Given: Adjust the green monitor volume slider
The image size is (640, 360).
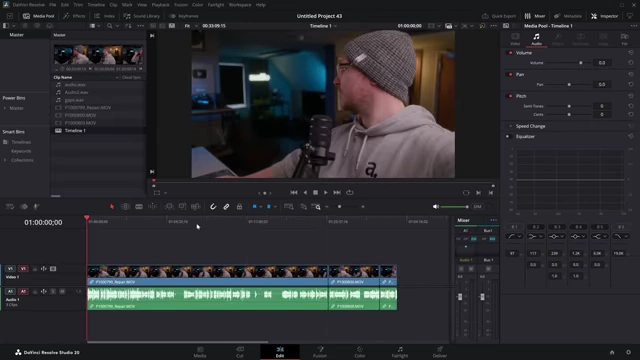Looking at the screenshot, I should click(x=455, y=207).
